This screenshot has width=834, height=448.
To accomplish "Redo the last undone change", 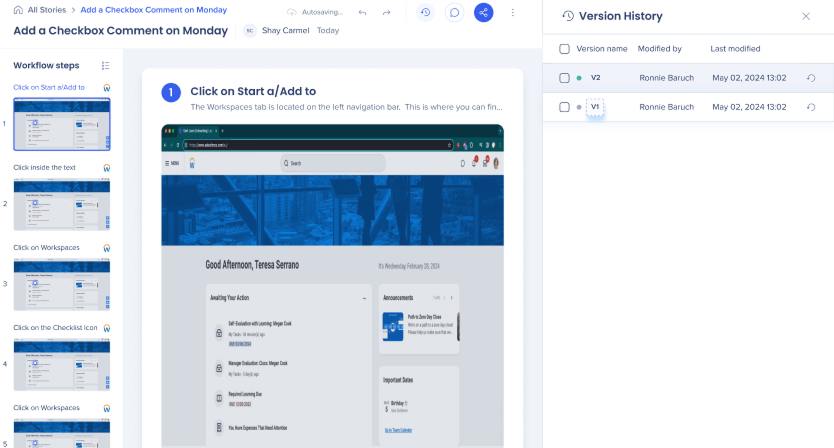I will (x=386, y=13).
